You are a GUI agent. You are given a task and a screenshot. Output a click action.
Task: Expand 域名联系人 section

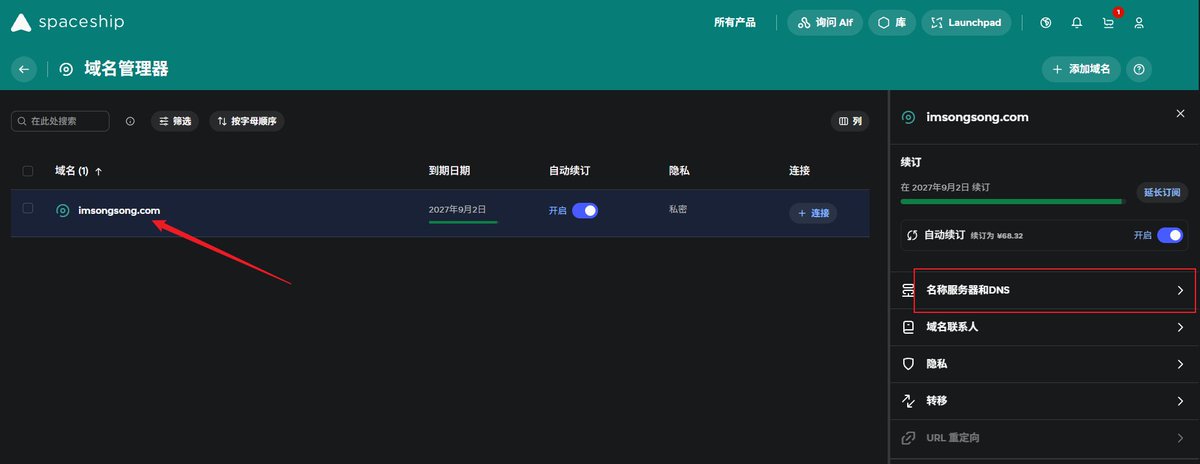[1044, 327]
